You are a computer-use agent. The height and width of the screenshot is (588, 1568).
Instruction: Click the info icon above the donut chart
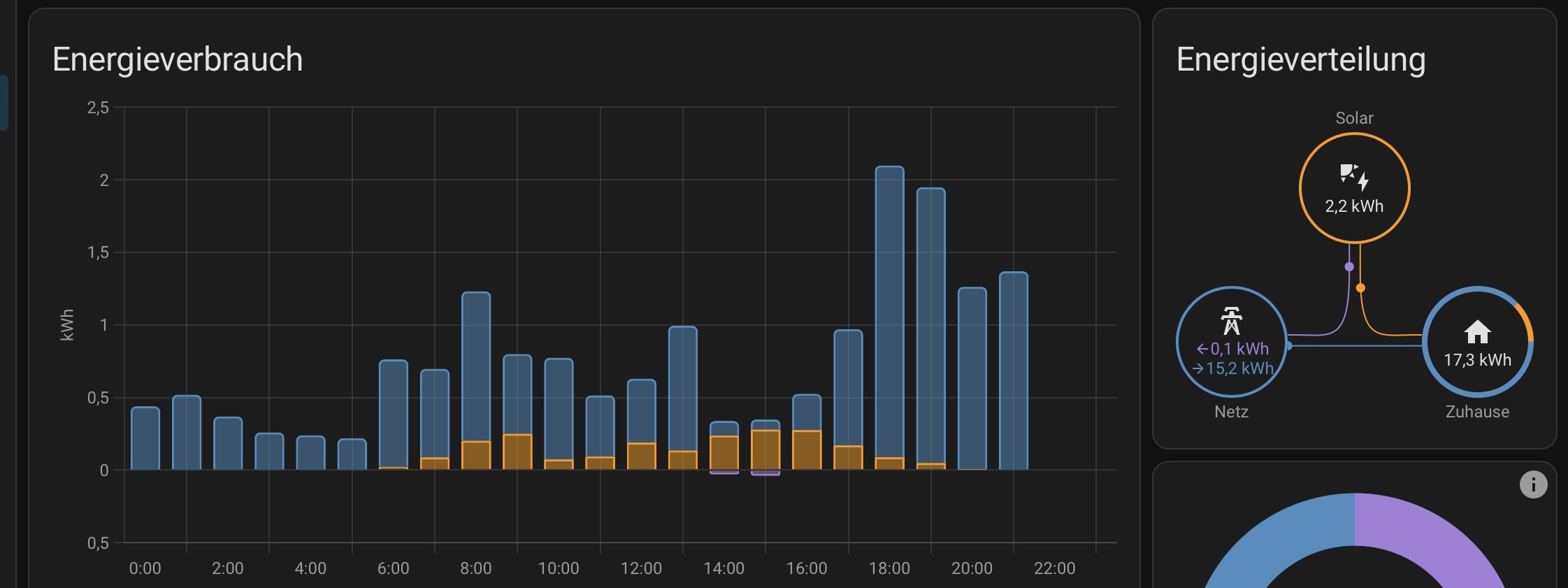1533,485
